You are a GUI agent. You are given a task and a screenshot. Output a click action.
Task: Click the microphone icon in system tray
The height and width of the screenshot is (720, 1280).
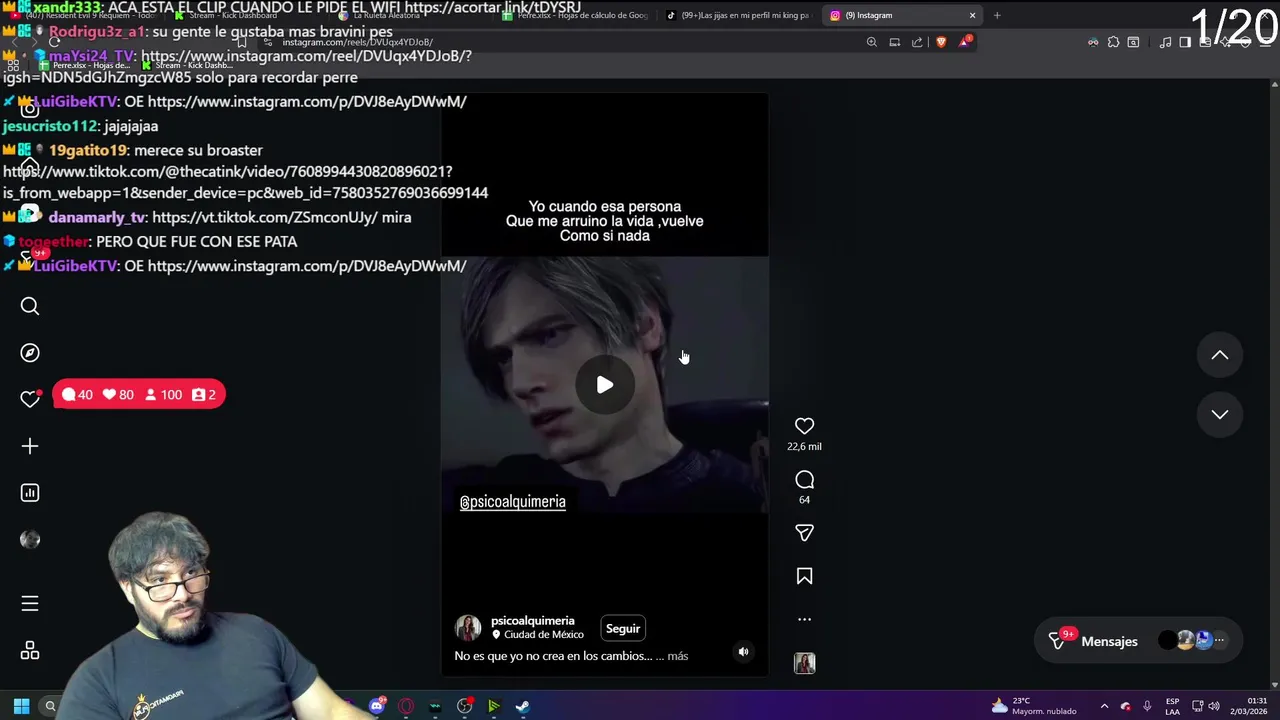pyautogui.click(x=1147, y=706)
